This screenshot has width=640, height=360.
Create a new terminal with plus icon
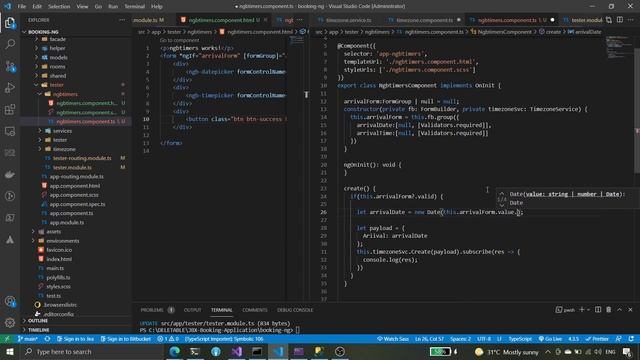[x=582, y=310]
